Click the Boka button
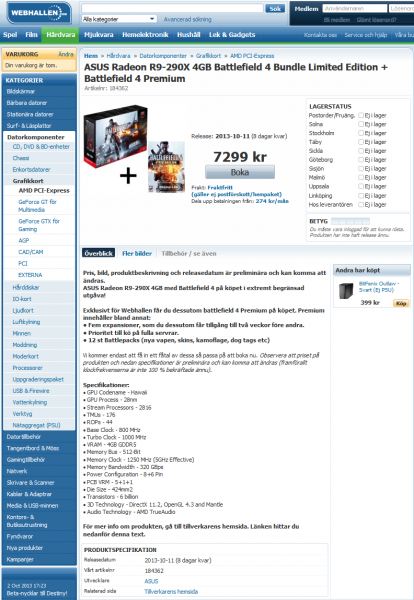 [x=240, y=172]
